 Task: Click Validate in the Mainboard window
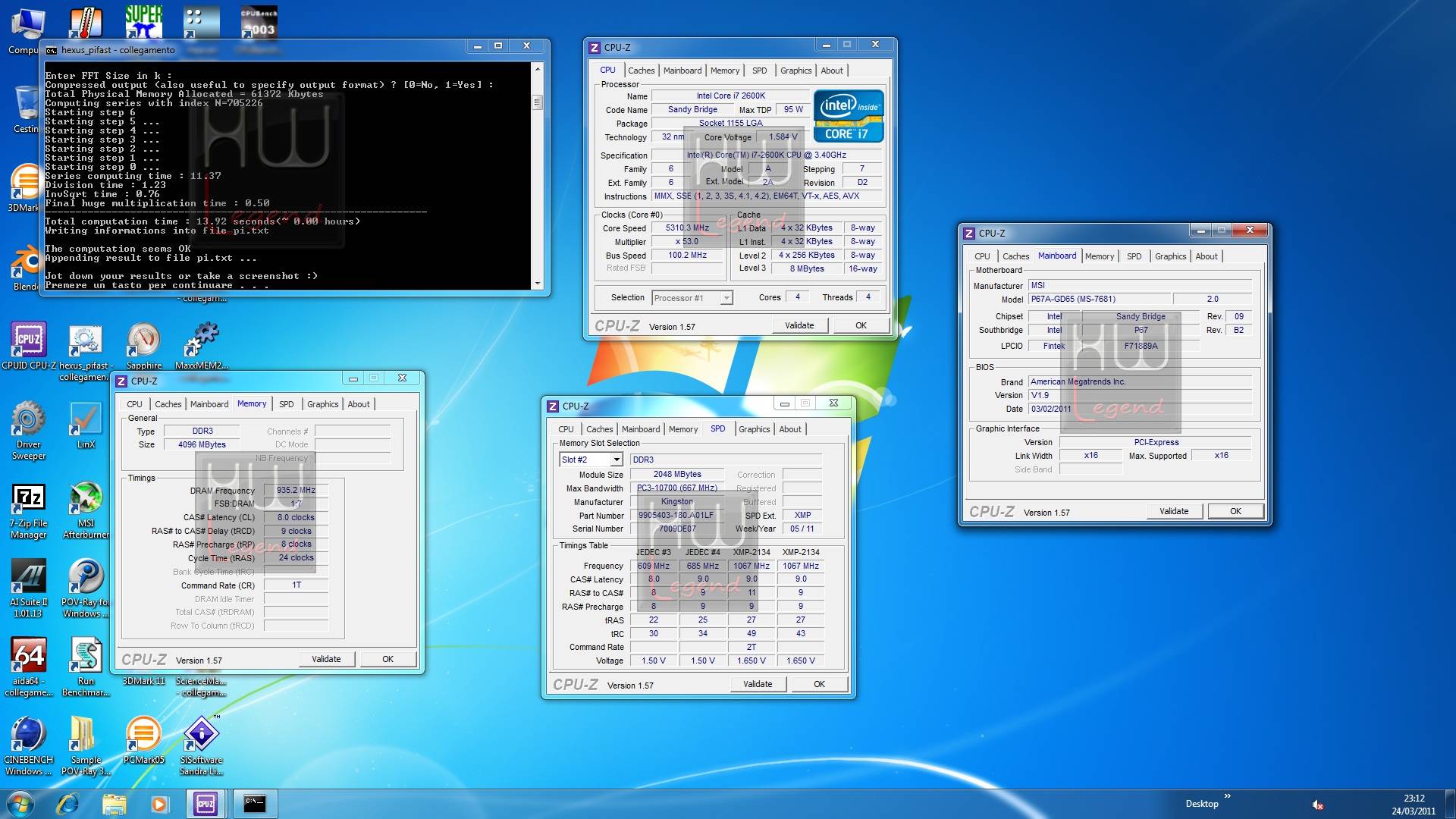(x=1174, y=511)
